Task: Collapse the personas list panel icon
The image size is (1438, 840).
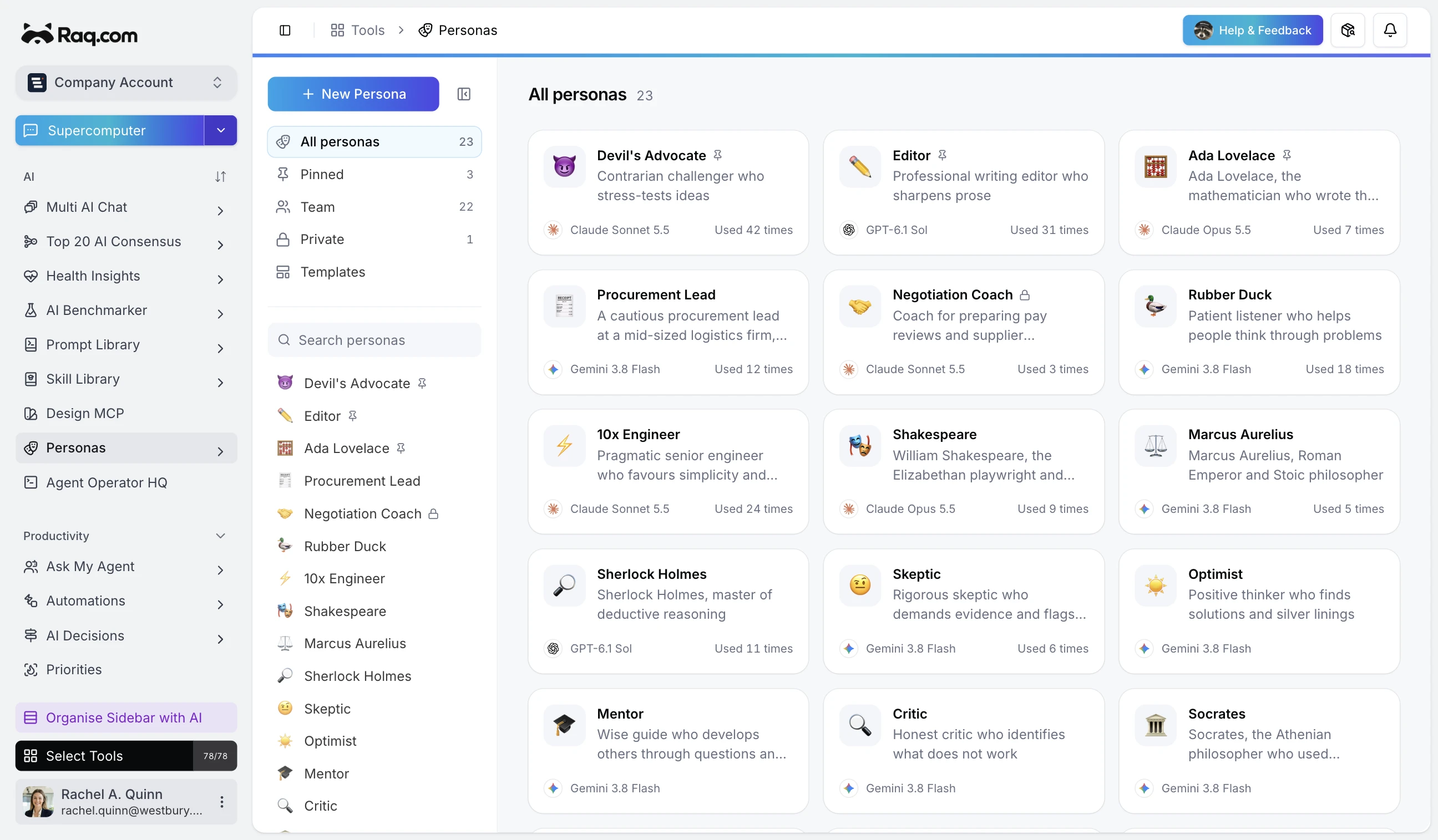Action: (x=463, y=94)
